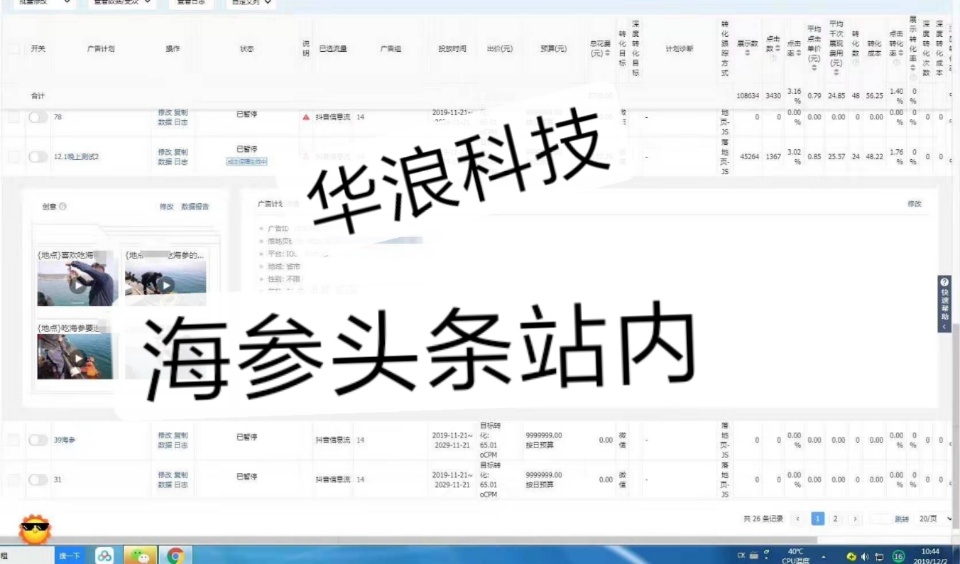Click 抖音信息流 cell in the 39海参 row
Screen dimensions: 960x564
(333, 440)
